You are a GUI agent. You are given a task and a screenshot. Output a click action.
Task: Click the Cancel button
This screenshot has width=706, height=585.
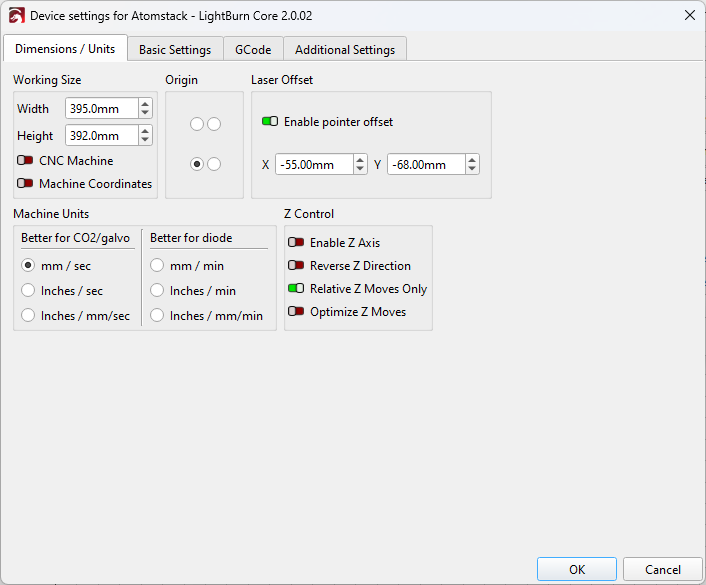662,569
